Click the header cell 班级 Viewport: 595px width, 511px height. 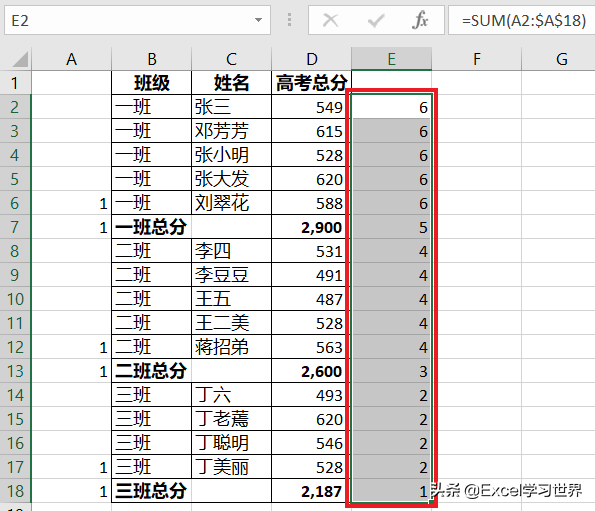(x=151, y=83)
